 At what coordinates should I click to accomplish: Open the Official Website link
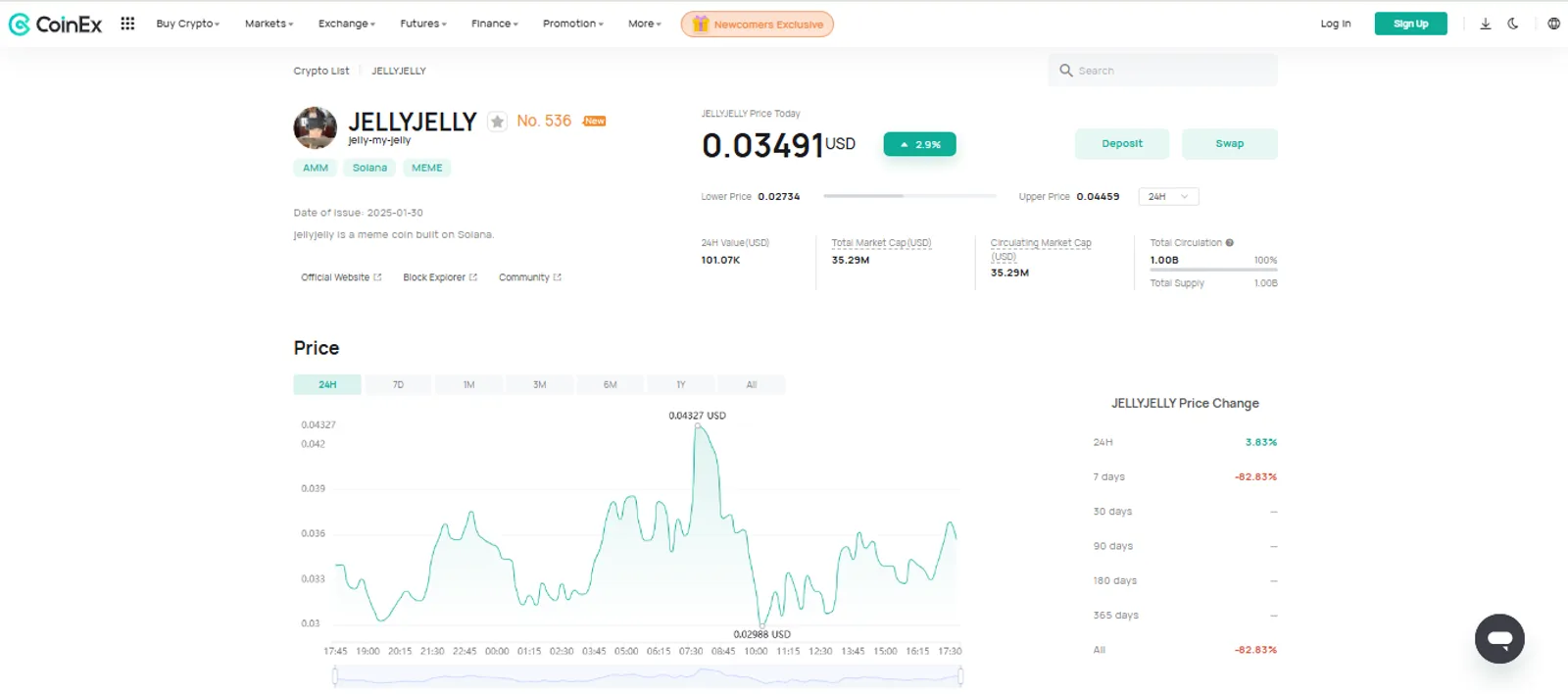(341, 277)
